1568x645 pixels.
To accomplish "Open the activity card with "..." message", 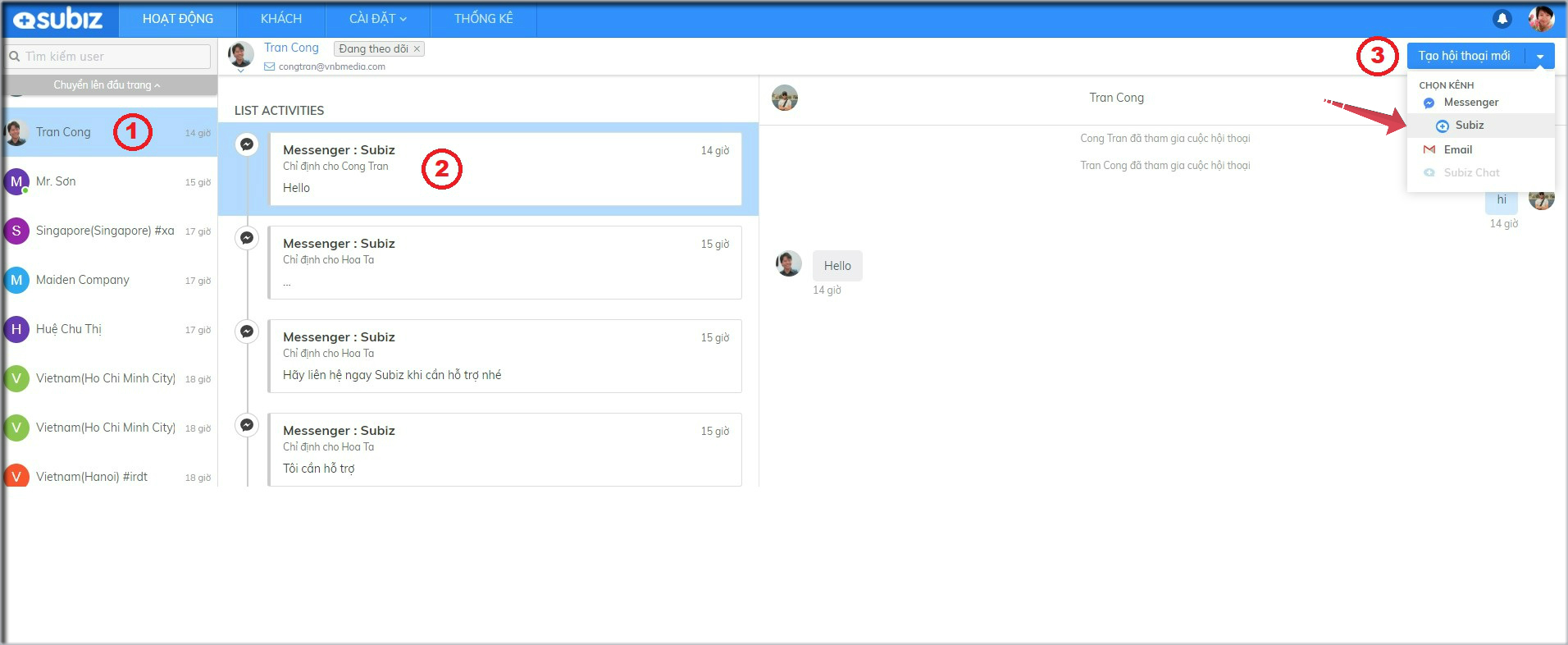I will pos(505,263).
